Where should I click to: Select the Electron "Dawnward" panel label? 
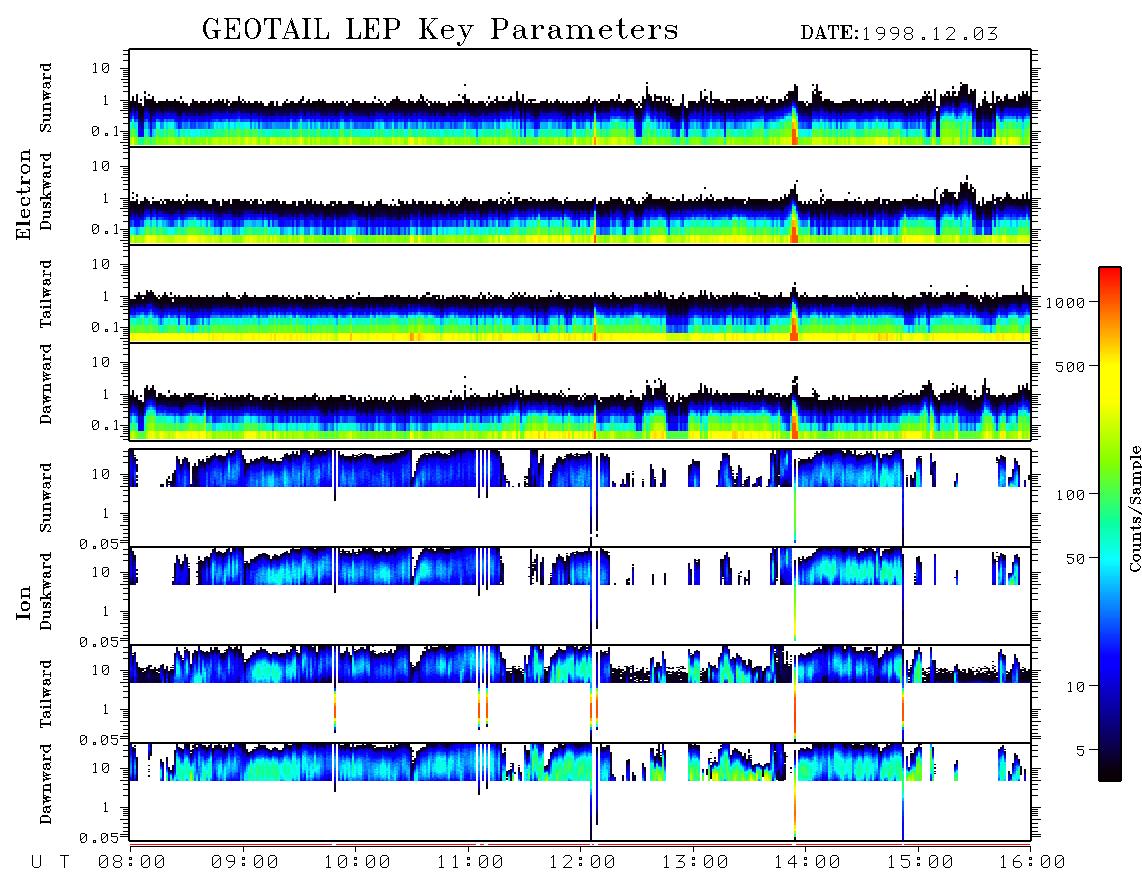pos(46,384)
